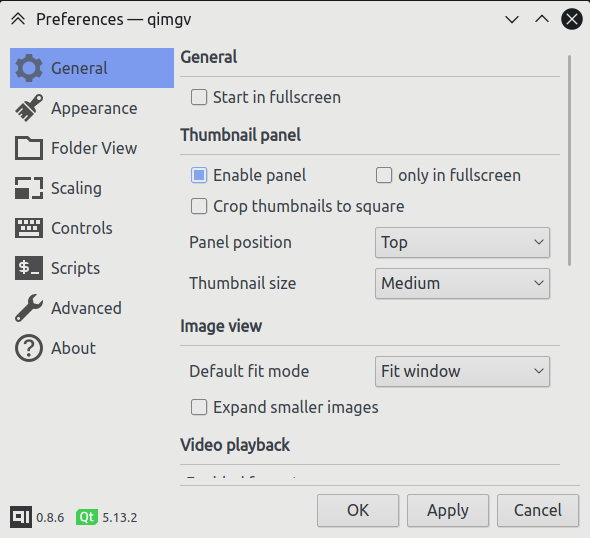This screenshot has height=538, width=590.
Task: Open the Default fit mode dropdown
Action: click(x=462, y=371)
